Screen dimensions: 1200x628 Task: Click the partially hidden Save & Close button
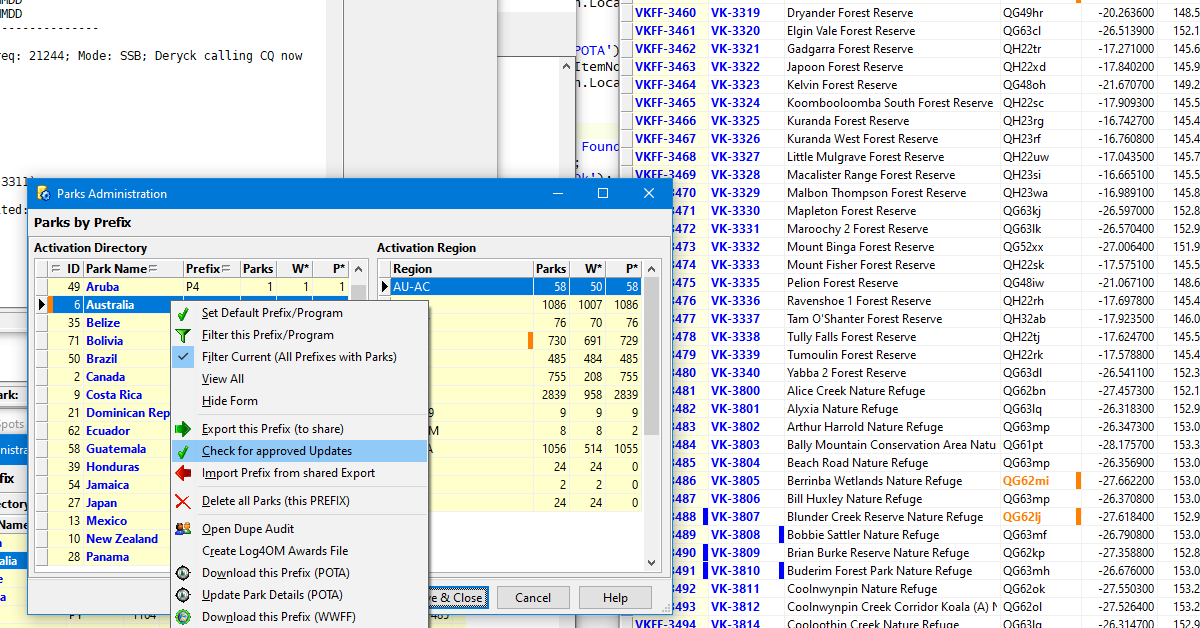point(458,598)
